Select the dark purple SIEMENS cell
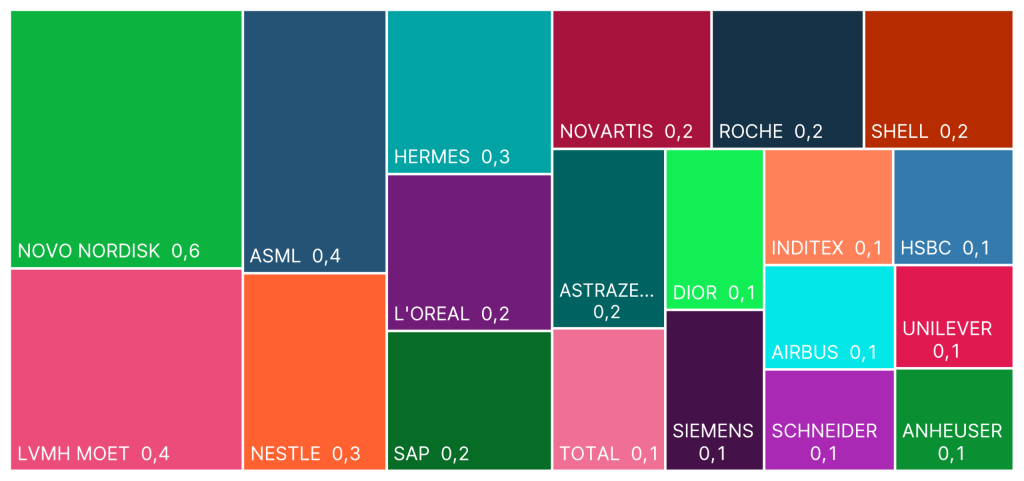The image size is (1024, 481). click(714, 390)
